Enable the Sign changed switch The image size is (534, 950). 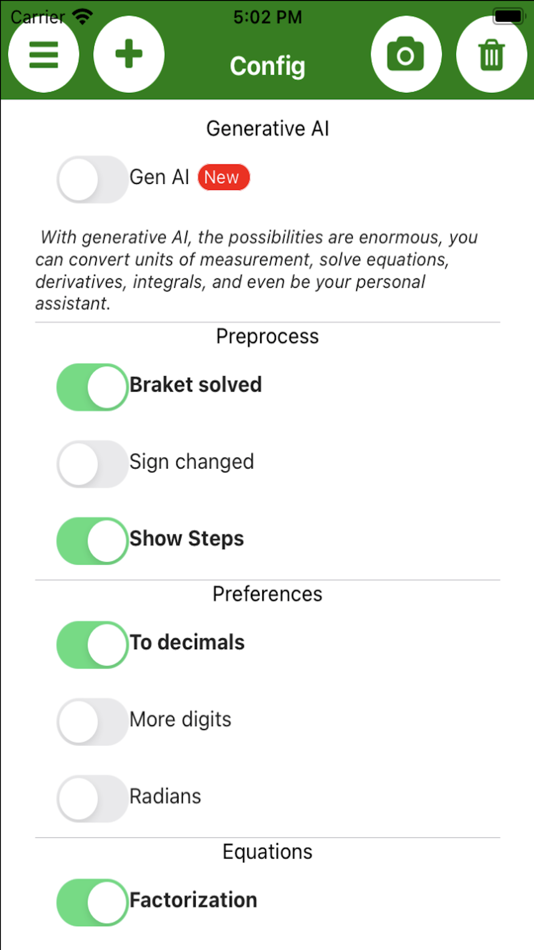(93, 464)
